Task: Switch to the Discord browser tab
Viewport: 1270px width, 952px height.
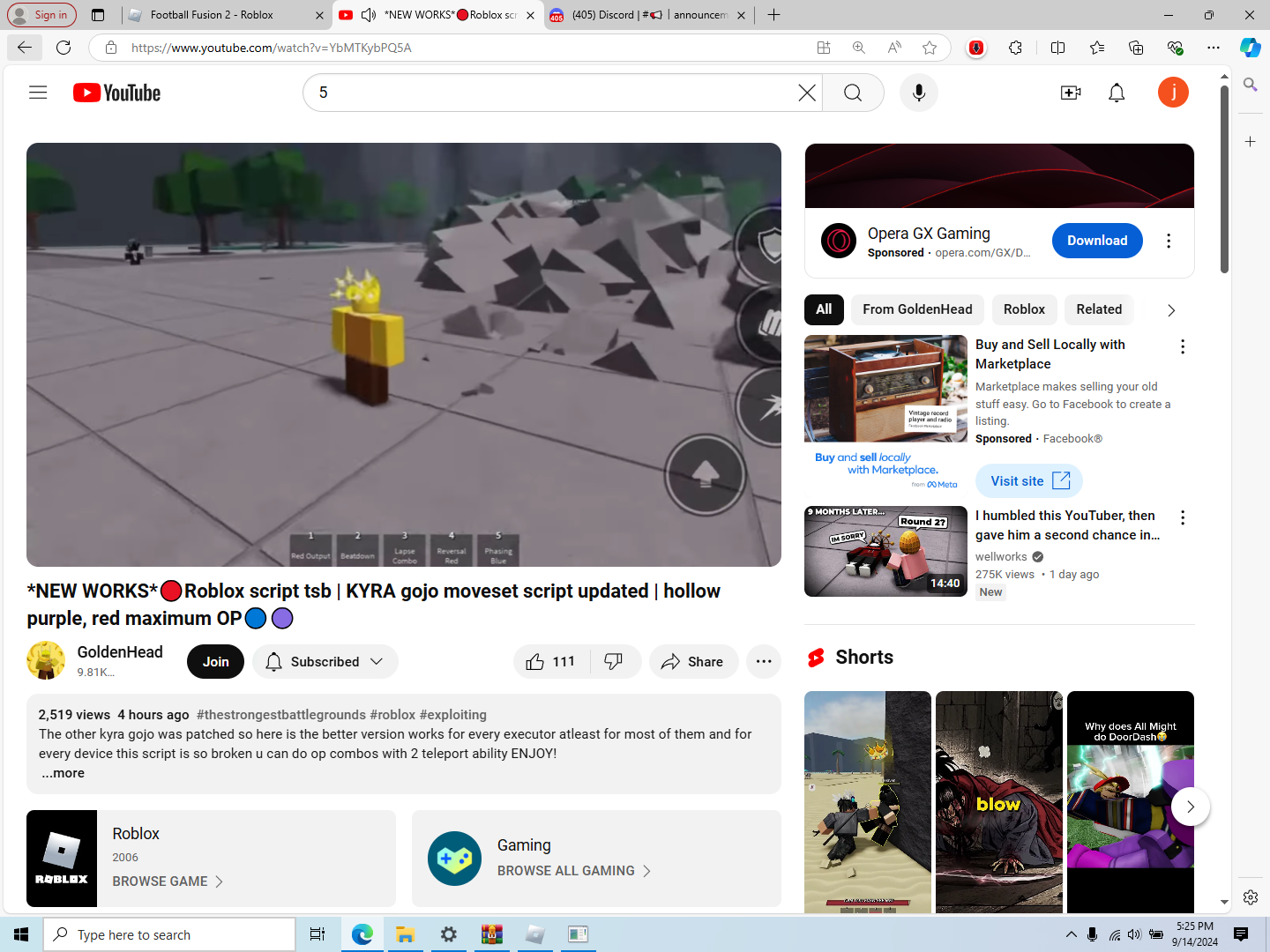Action: 649,15
